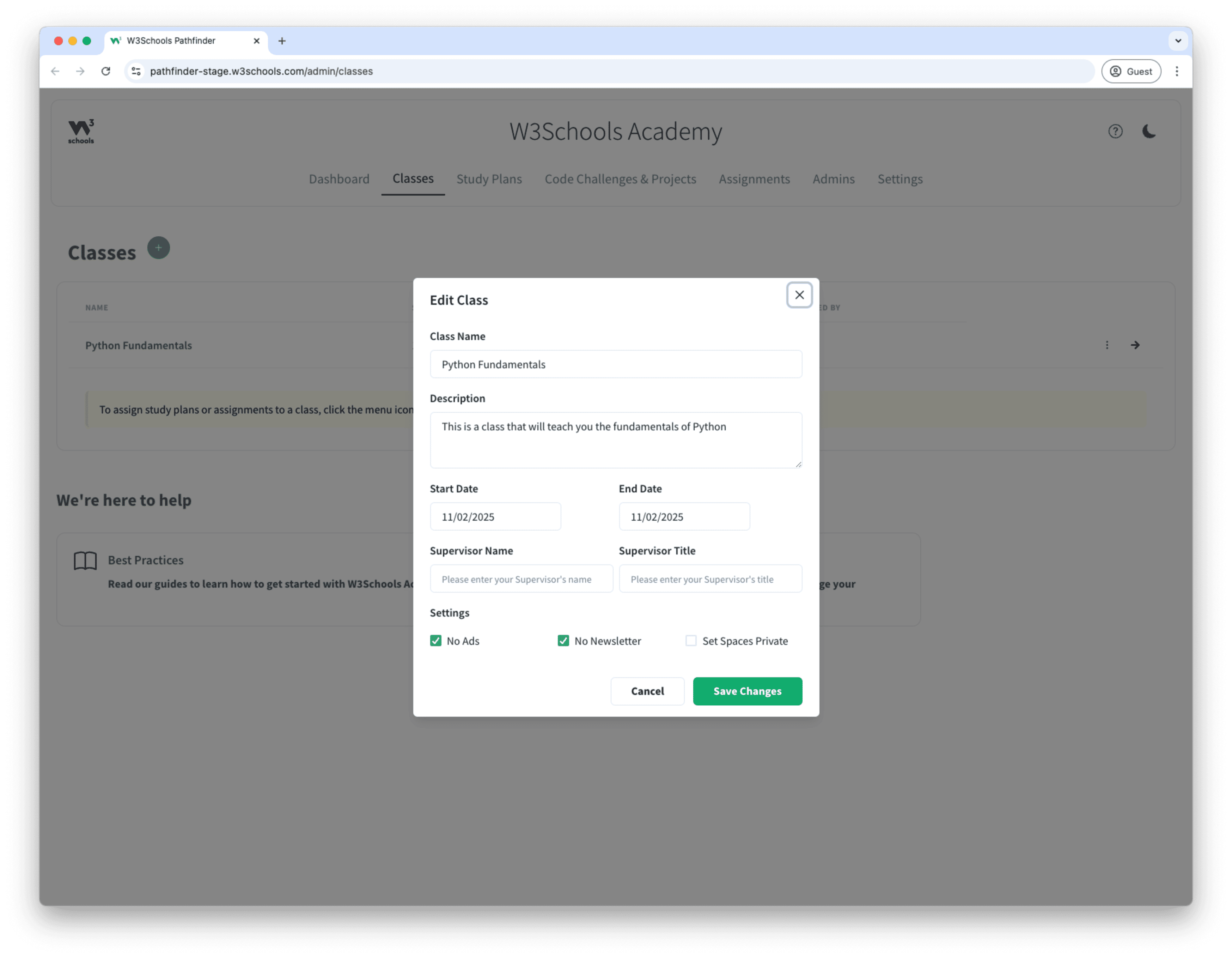Image resolution: width=1232 pixels, height=958 pixels.
Task: Toggle dark mode moon icon
Action: [x=1148, y=132]
